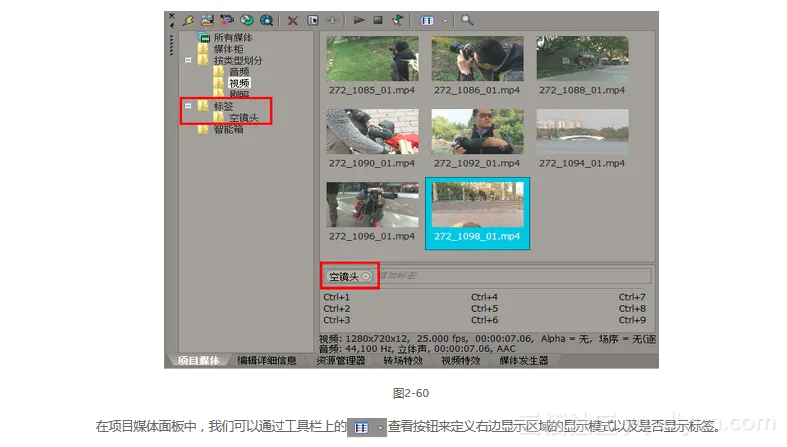Screen dimensions: 787x447
Task: Switch to the 视频特效 tab
Action: 460,361
